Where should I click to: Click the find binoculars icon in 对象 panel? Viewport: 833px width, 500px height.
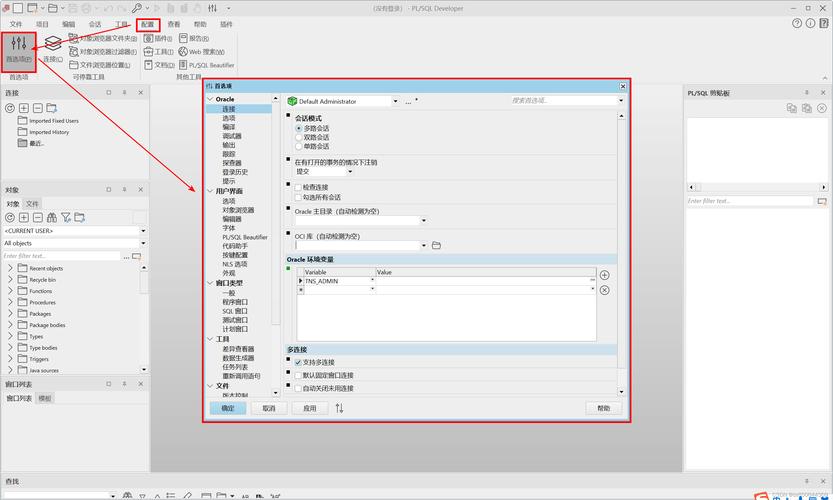[x=52, y=217]
